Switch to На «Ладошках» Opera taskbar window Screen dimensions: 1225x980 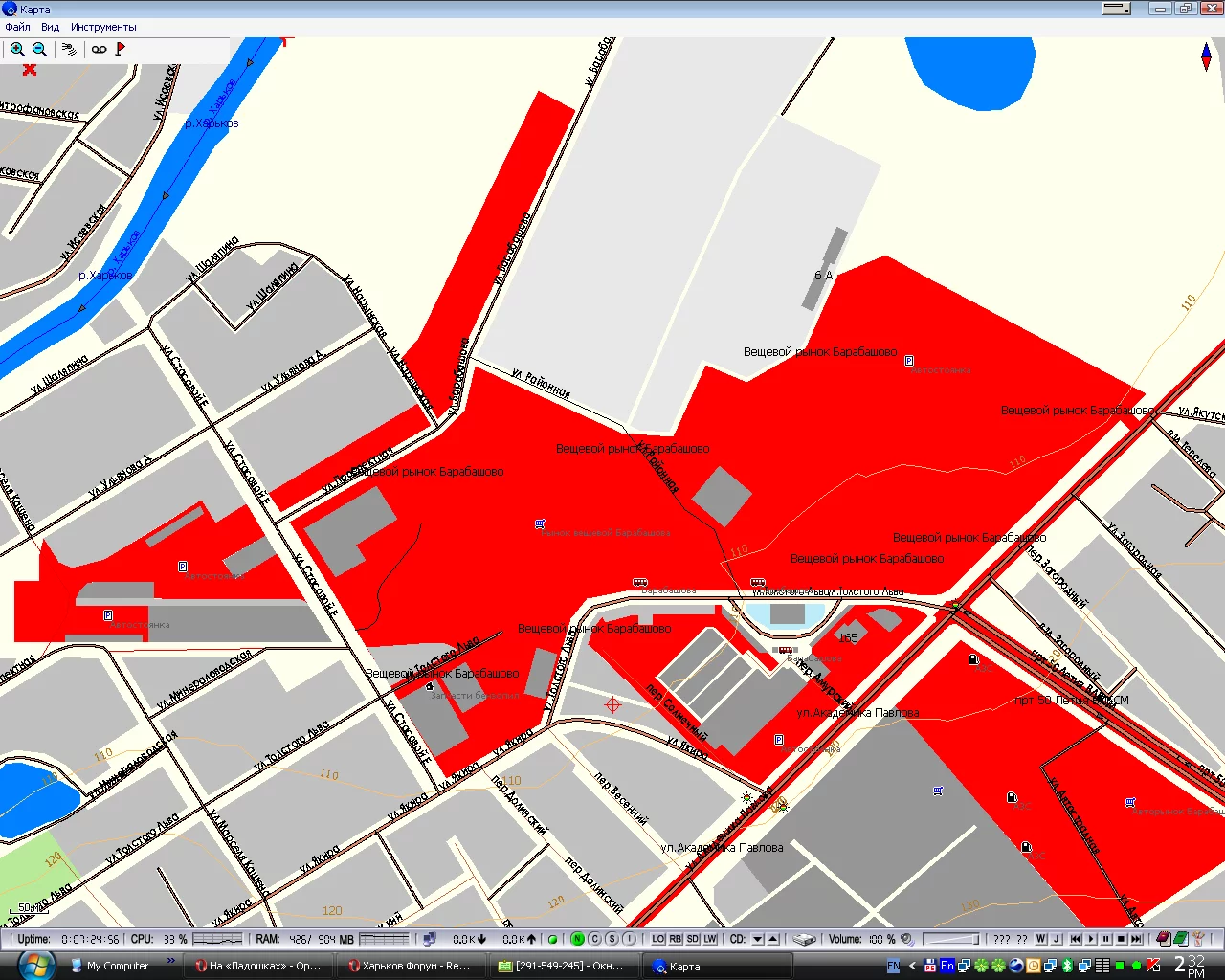coord(258,966)
